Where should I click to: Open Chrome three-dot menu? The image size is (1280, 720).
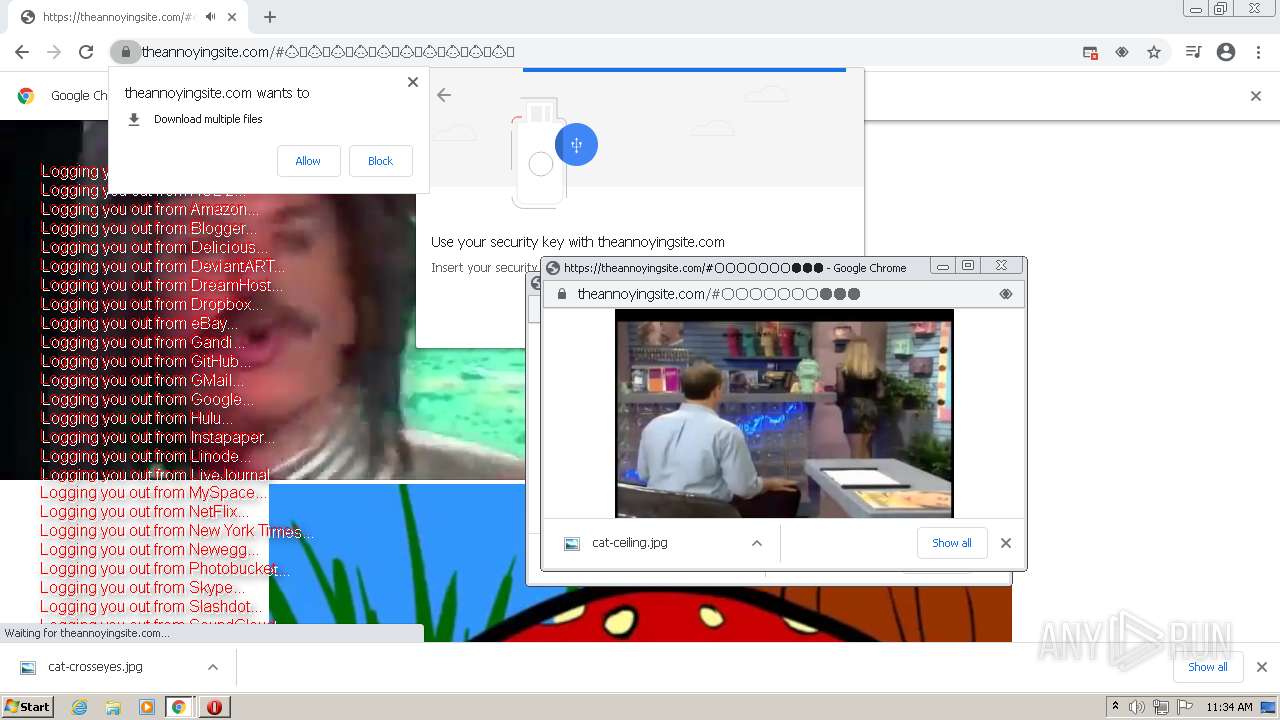pyautogui.click(x=1258, y=52)
